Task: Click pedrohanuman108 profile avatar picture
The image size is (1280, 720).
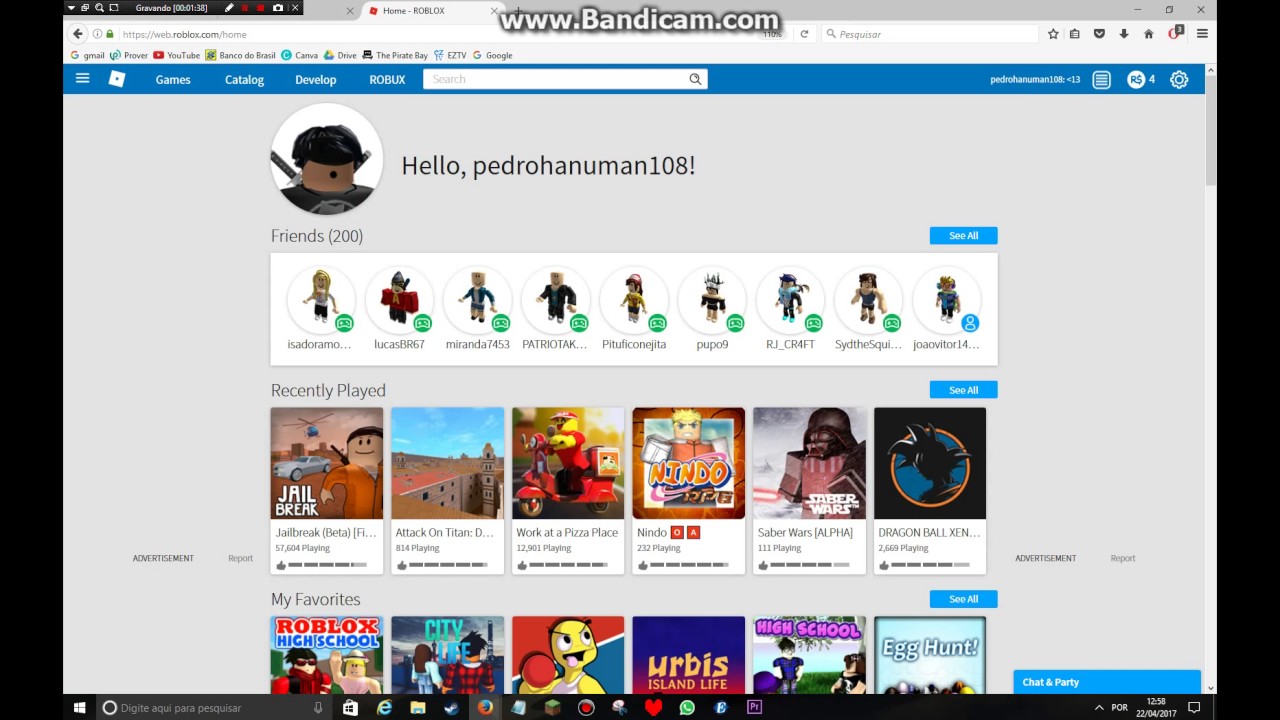Action: tap(327, 159)
